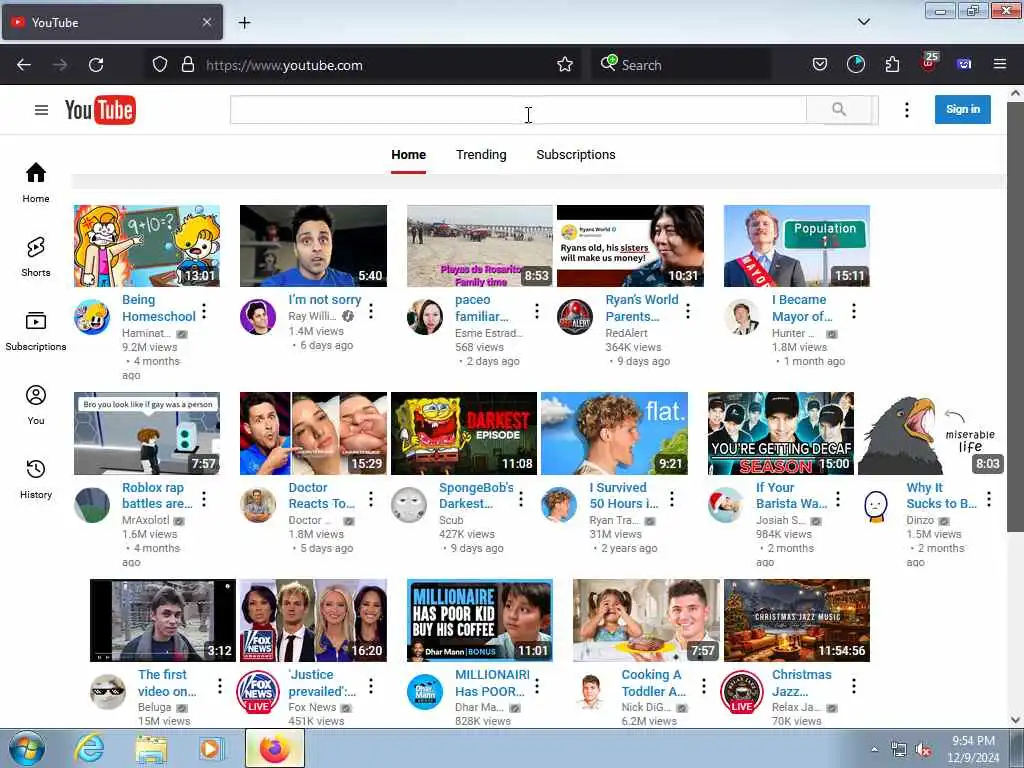Open Subscriptions in the left sidebar
Viewport: 1024px width, 768px height.
(36, 331)
